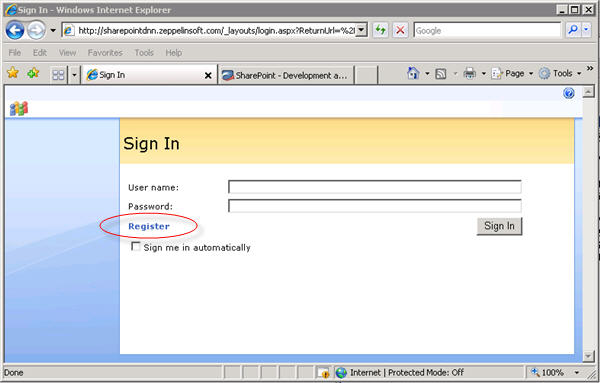Image resolution: width=600 pixels, height=383 pixels.
Task: Open the Page toolbar menu
Action: pyautogui.click(x=512, y=73)
